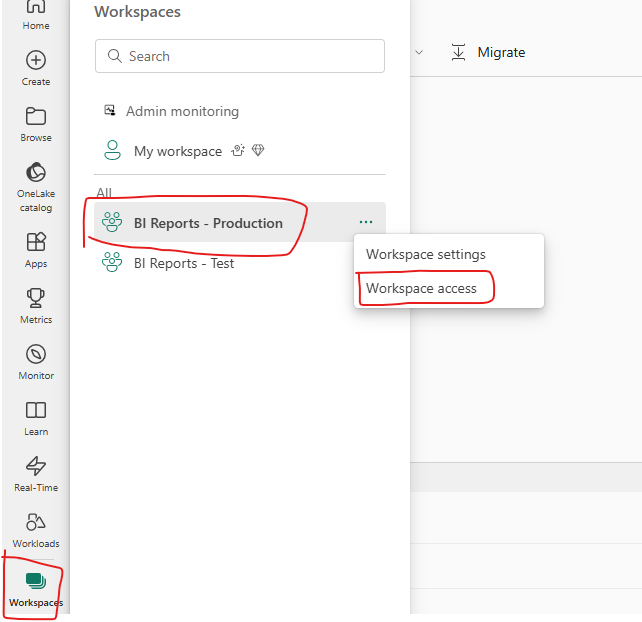Screen dimensions: 642x622
Task: Click the Create plus icon
Action: pos(36,60)
